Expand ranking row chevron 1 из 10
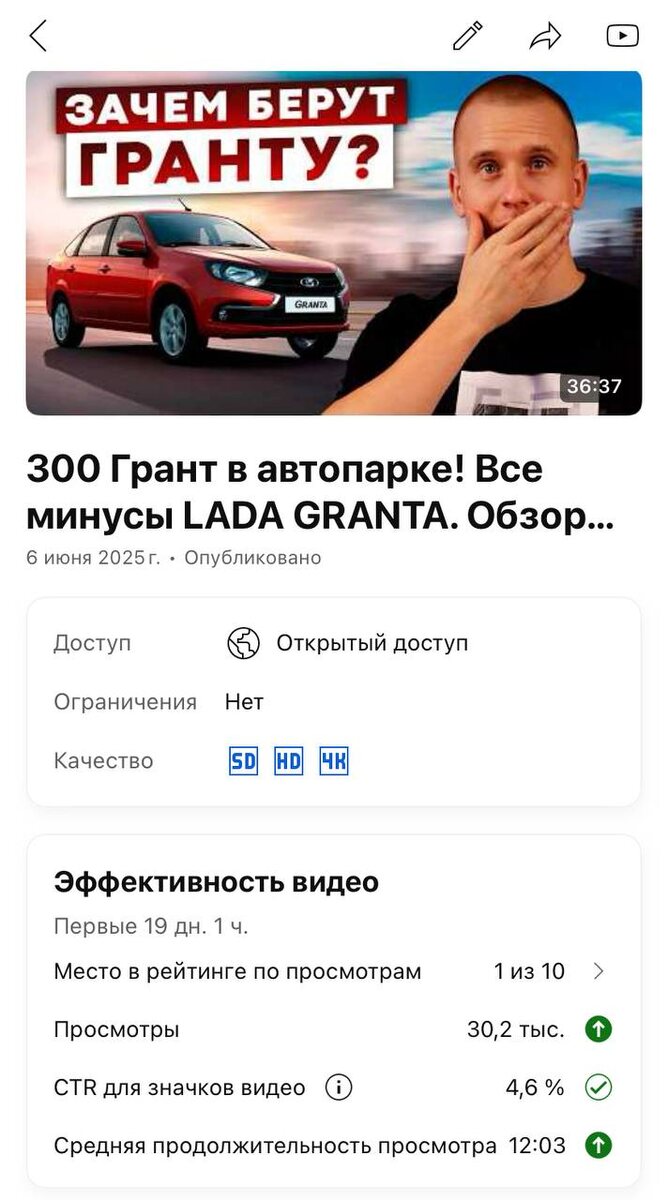668x1200 pixels. (598, 971)
